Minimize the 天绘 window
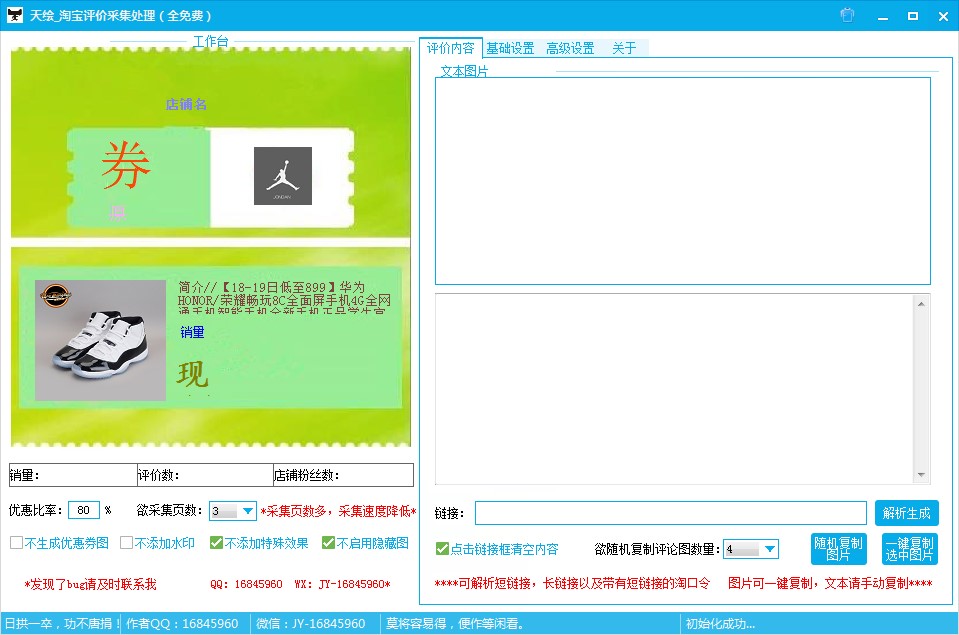959x635 pixels. coord(883,17)
